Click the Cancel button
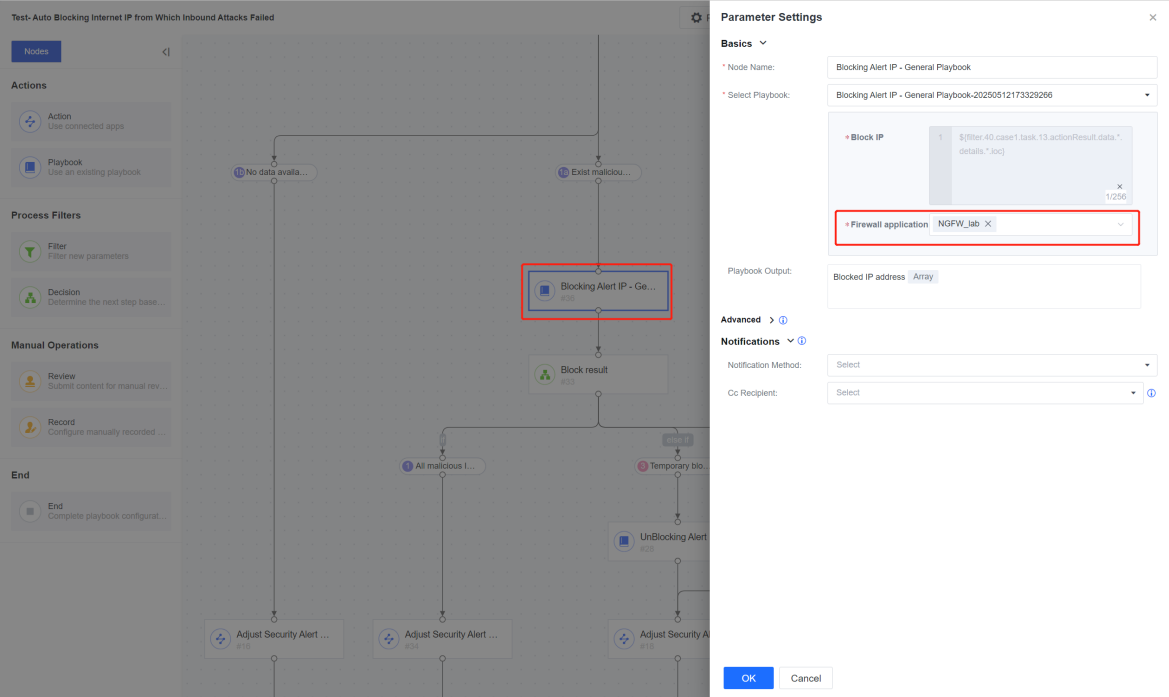1169x697 pixels. (x=806, y=678)
